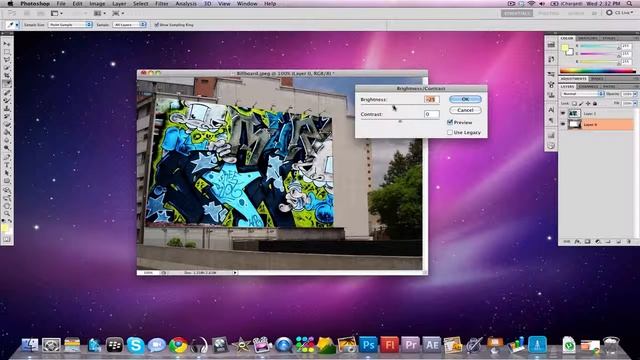Select the Layer 0 row
The width and height of the screenshot is (640, 360).
point(596,124)
